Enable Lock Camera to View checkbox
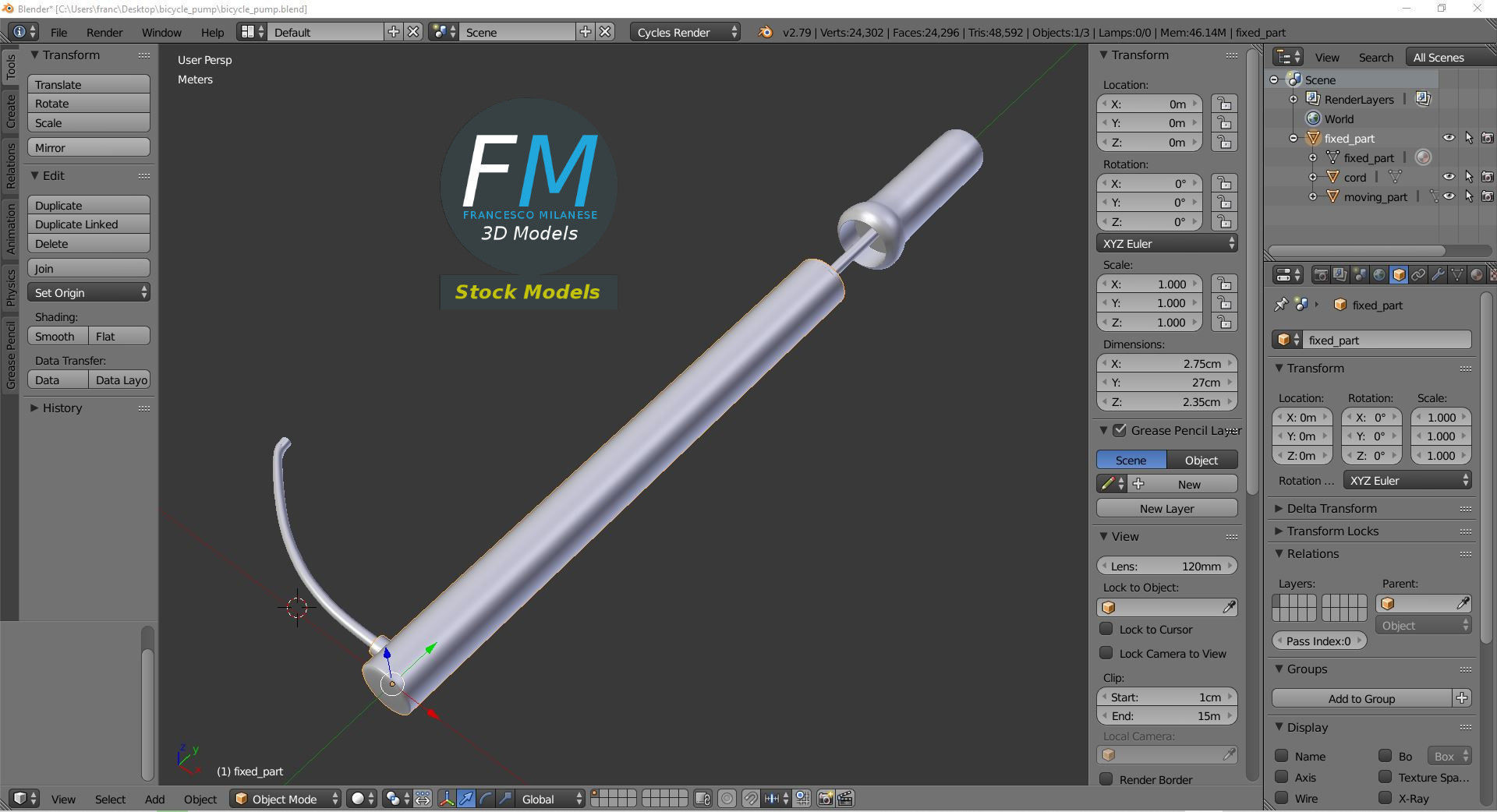The height and width of the screenshot is (812, 1497). (x=1106, y=653)
